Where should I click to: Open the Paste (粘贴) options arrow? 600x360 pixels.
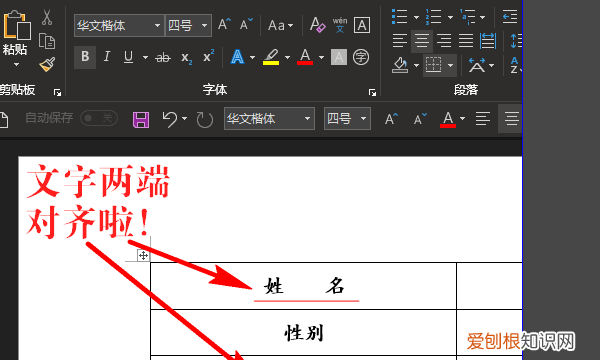(x=16, y=65)
